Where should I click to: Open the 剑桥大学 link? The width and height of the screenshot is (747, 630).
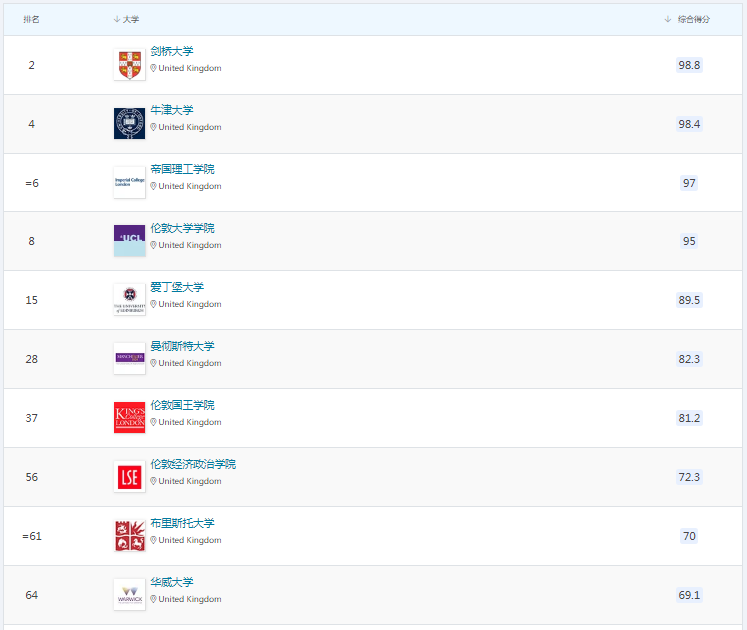tap(171, 51)
